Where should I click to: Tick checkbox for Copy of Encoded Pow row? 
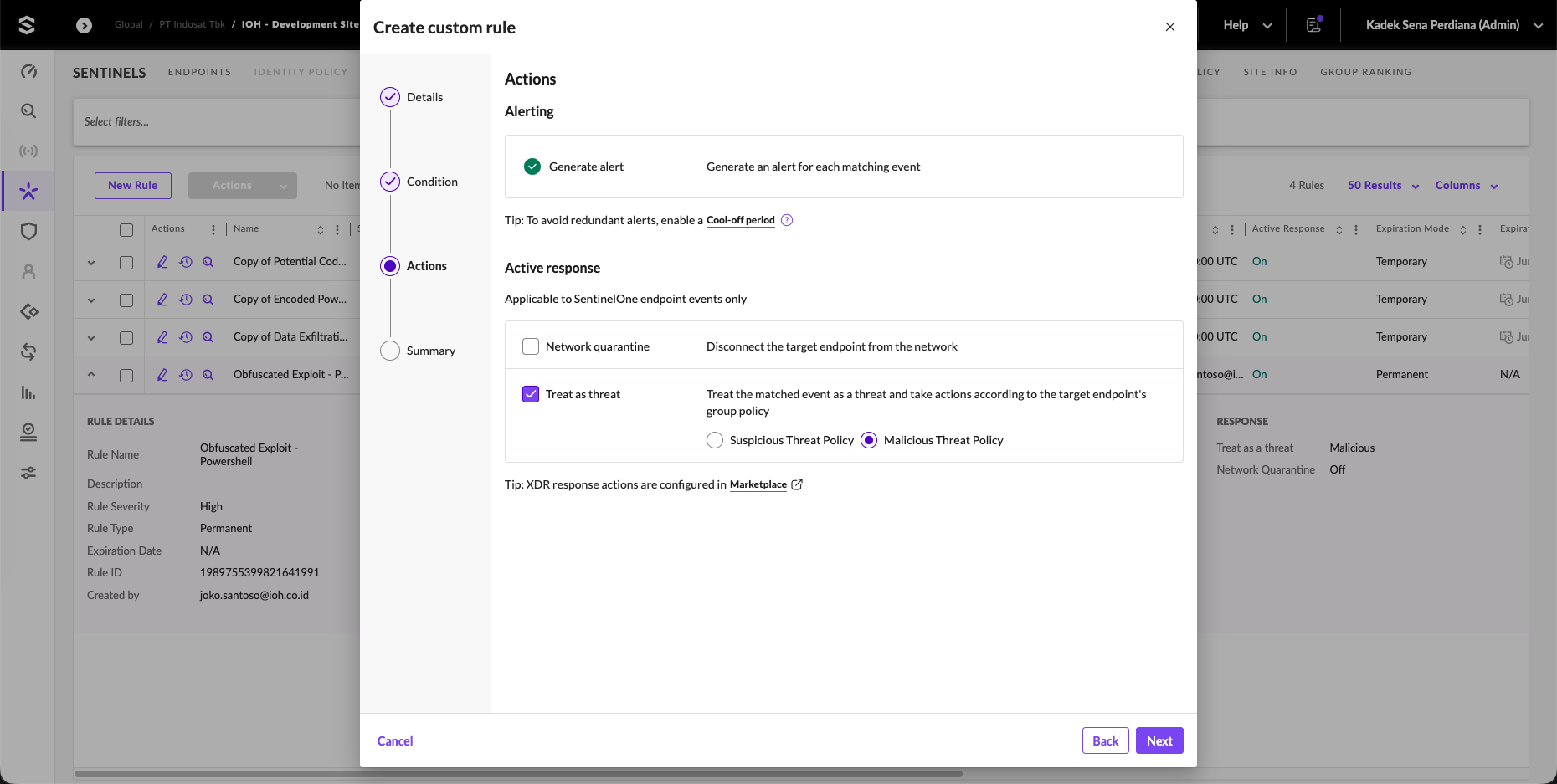tap(126, 300)
